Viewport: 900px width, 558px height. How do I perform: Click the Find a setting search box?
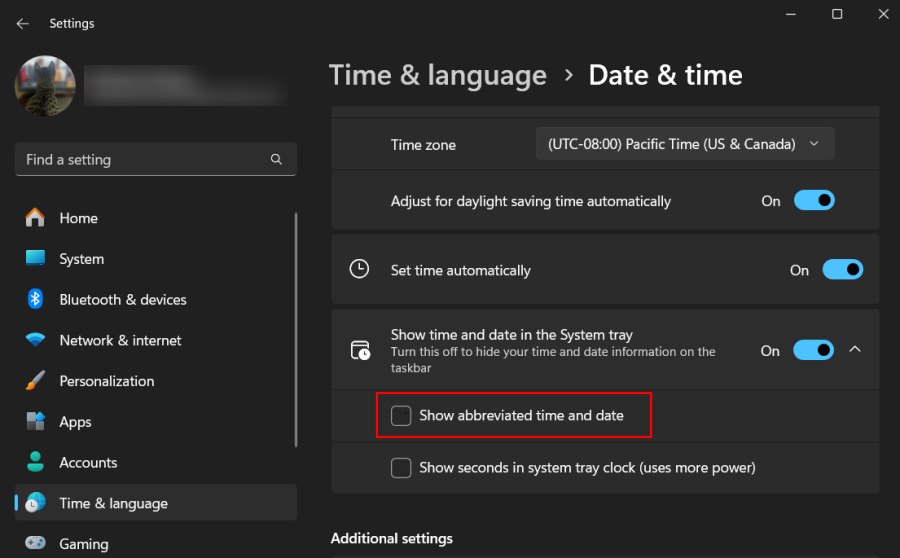140,160
